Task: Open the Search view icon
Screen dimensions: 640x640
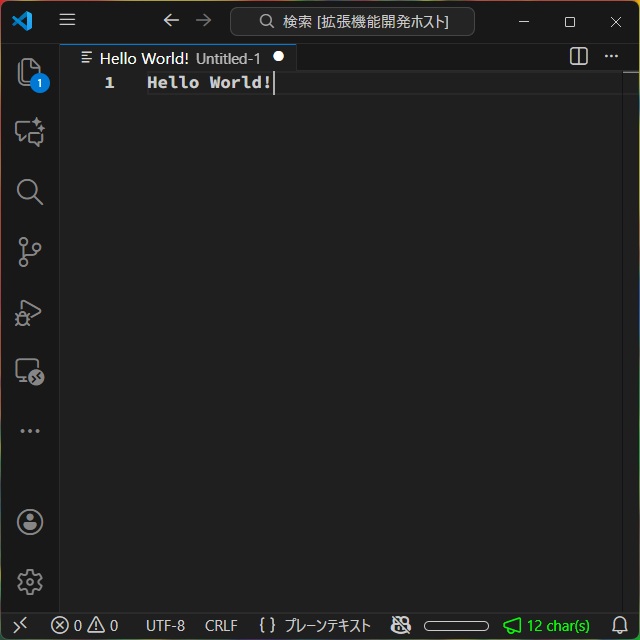Action: 30,192
